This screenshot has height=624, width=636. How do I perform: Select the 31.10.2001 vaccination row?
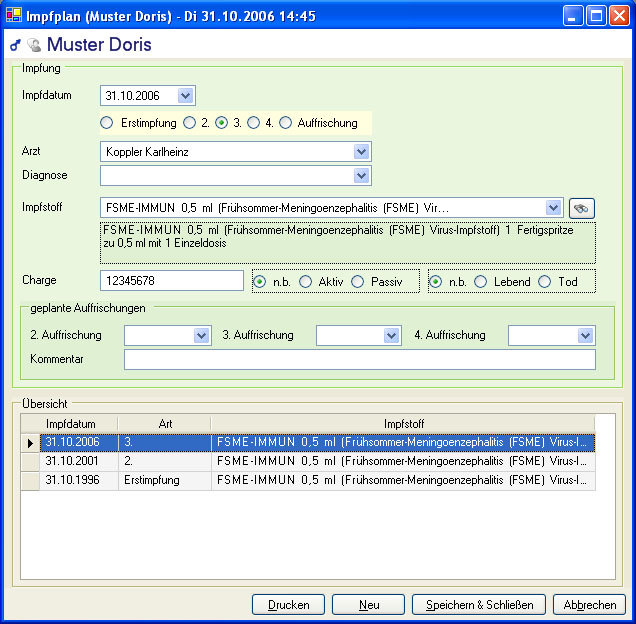point(70,461)
